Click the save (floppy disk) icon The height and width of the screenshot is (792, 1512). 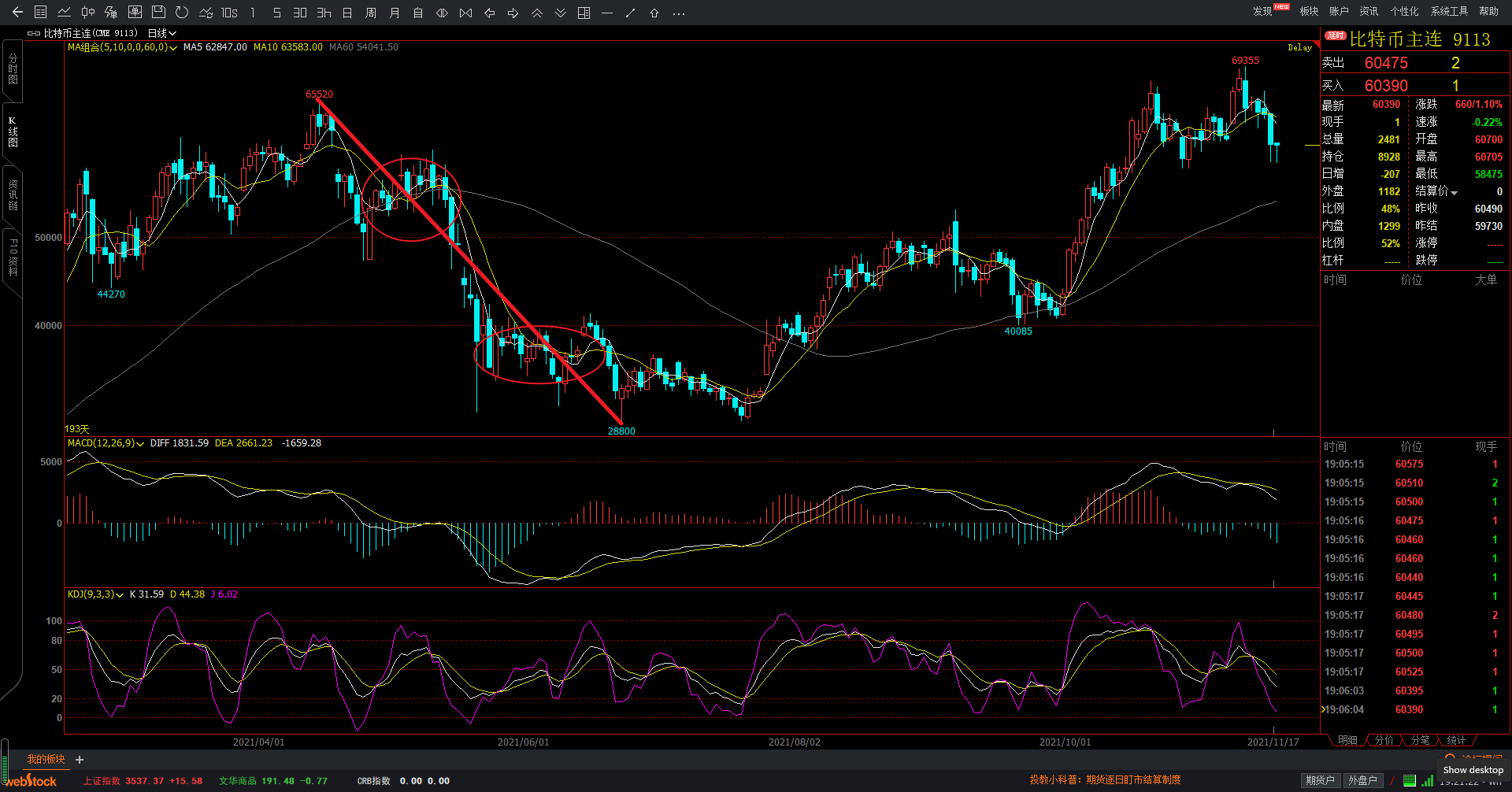click(158, 13)
